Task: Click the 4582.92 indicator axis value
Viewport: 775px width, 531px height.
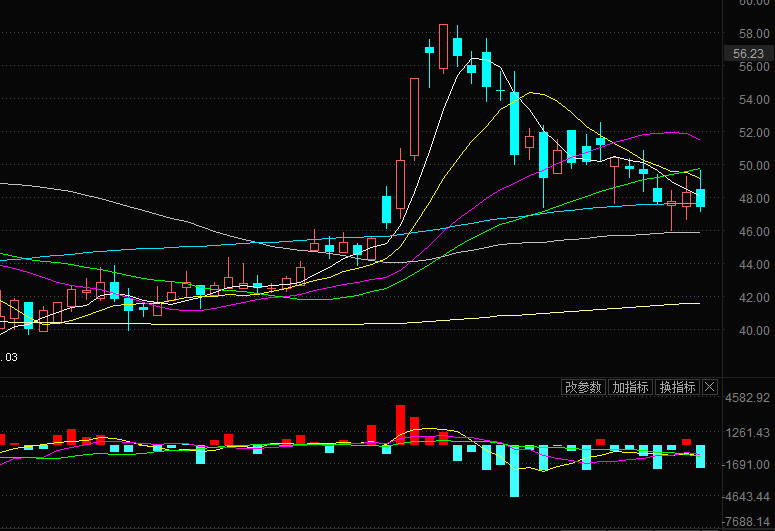Action: pyautogui.click(x=747, y=398)
